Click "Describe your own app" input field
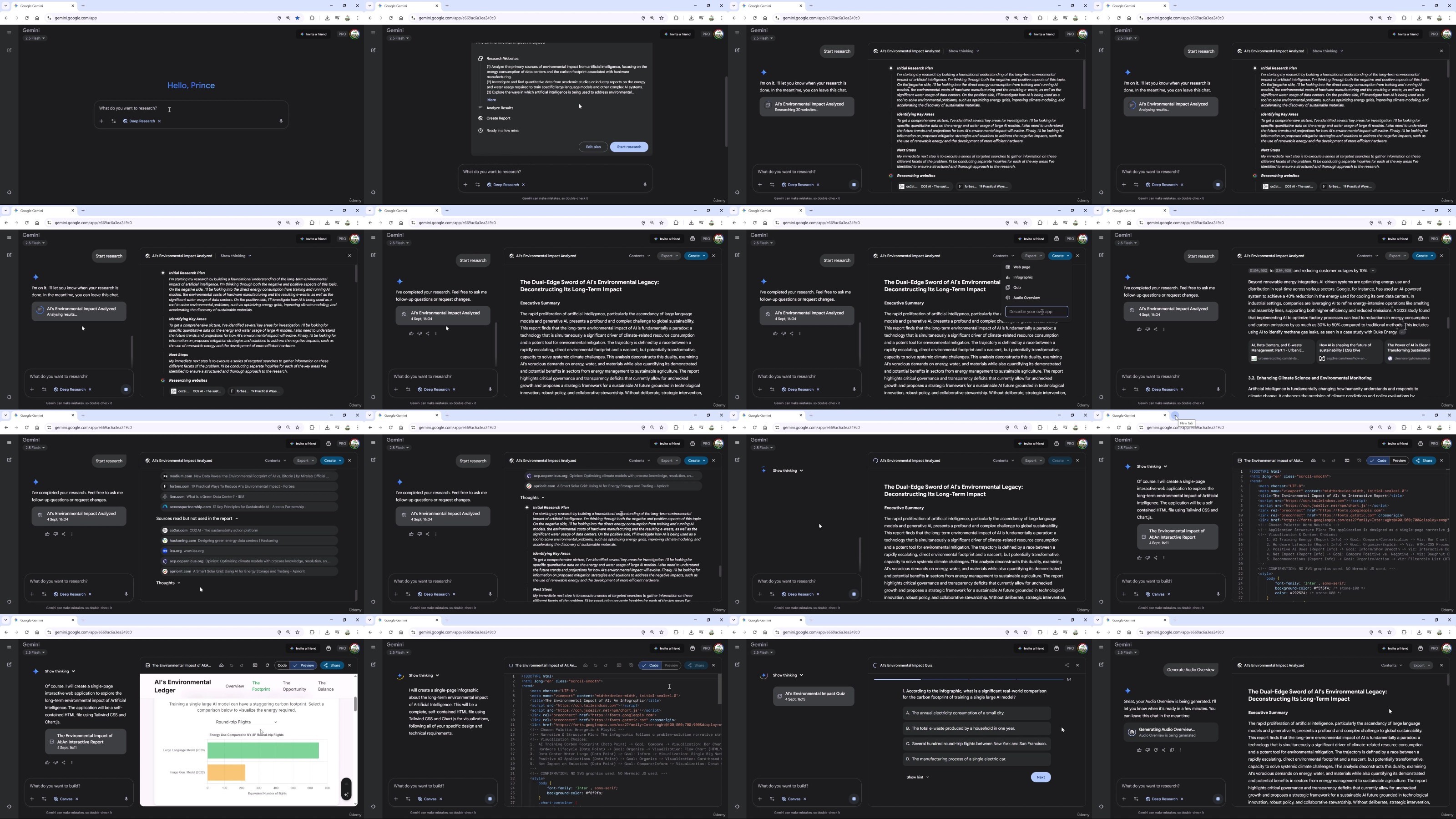Screen dimensions: 1456x819 (x=1036, y=311)
